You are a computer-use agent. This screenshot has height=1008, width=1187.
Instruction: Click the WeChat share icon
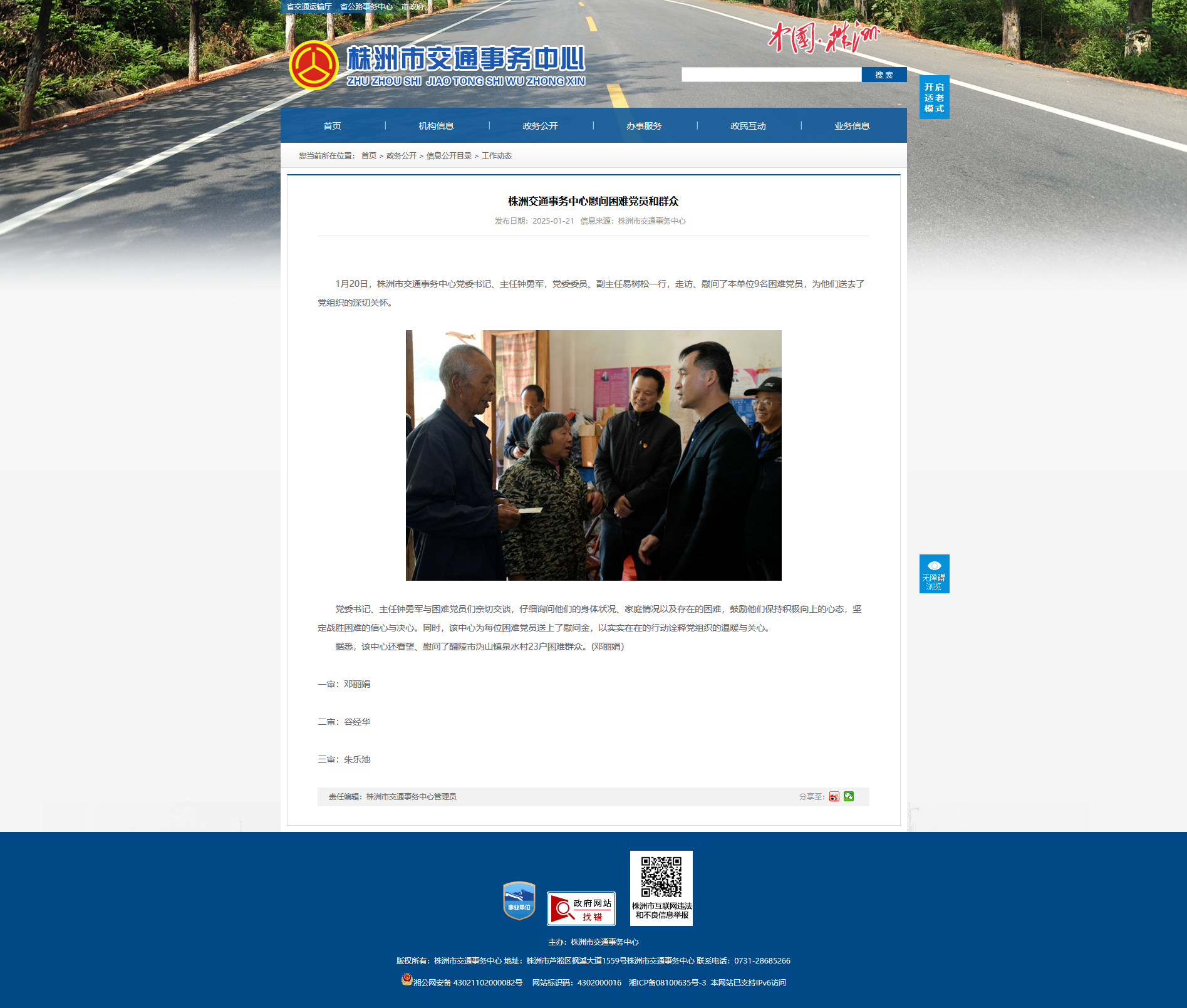[849, 796]
